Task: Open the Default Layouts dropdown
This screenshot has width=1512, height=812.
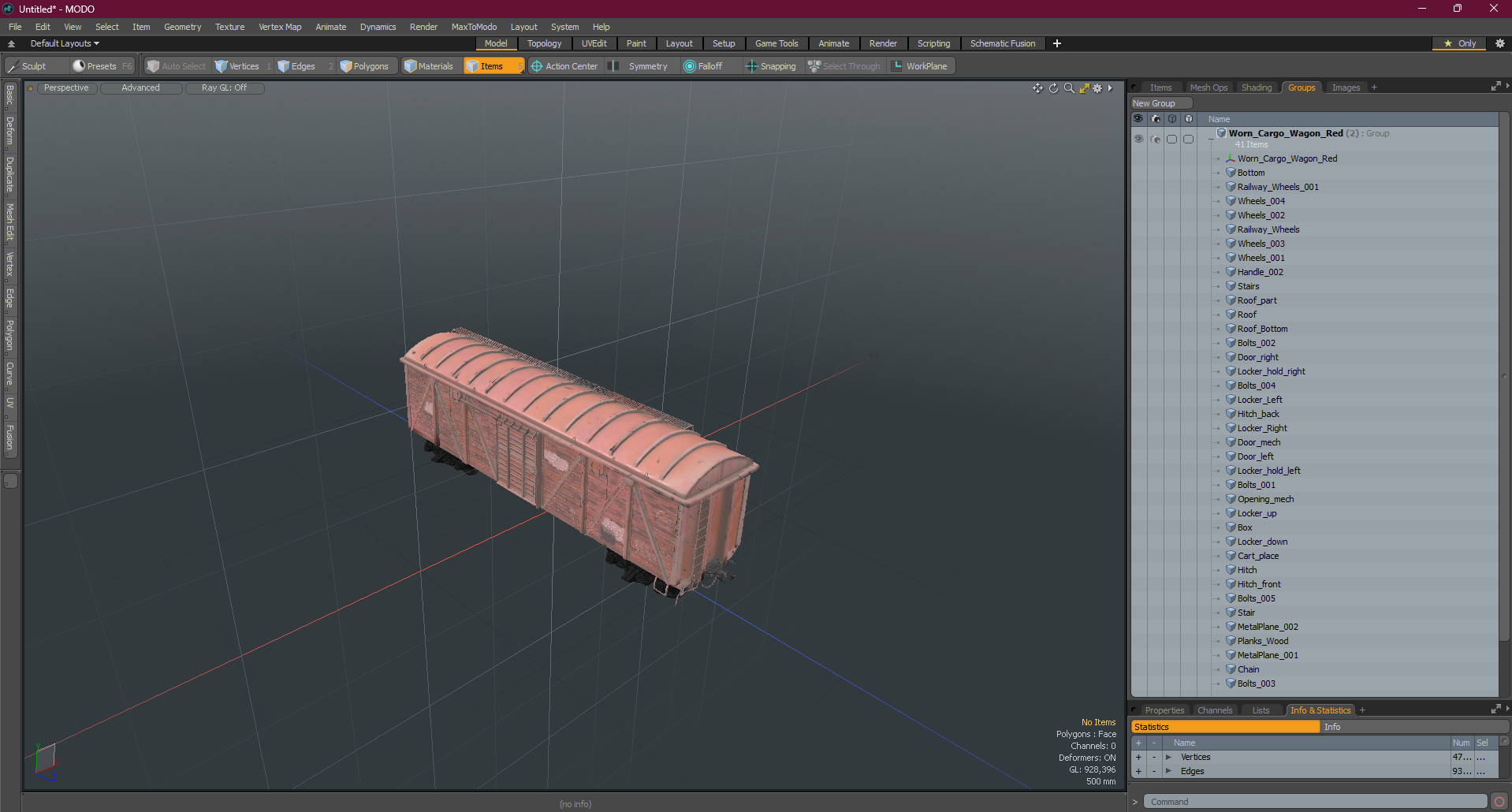Action: [65, 43]
